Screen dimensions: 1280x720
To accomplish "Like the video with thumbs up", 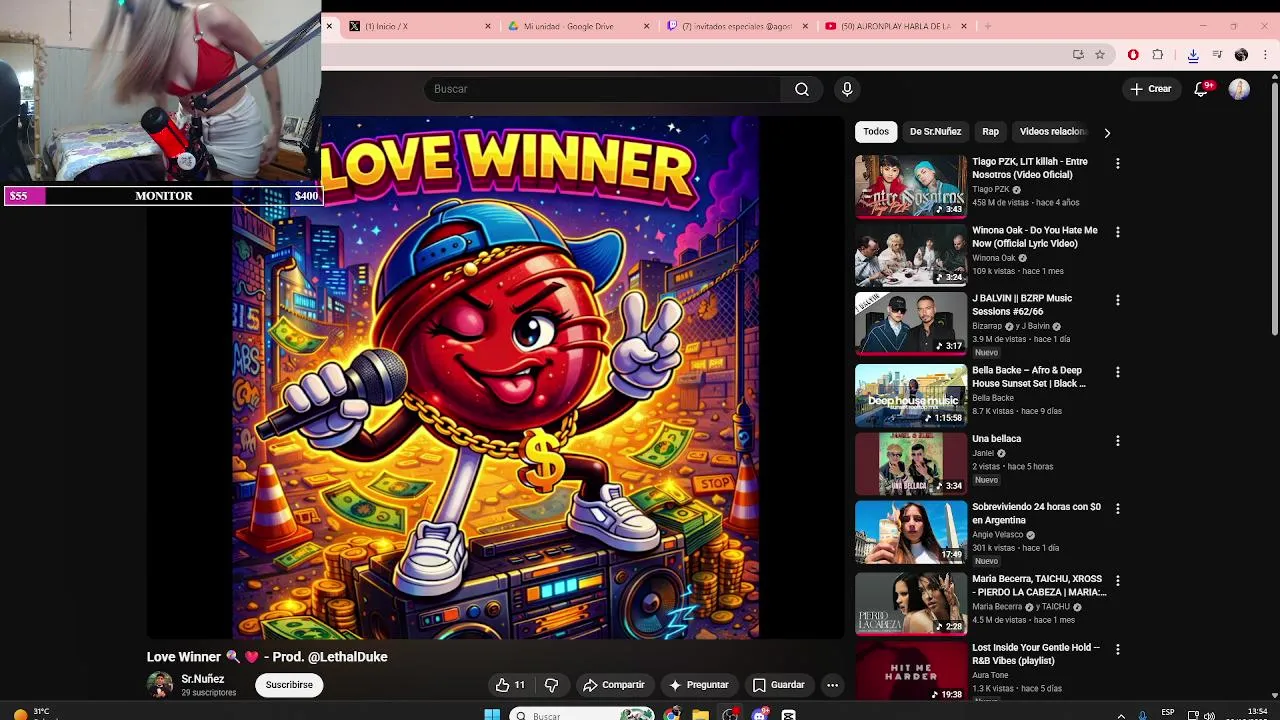I will 510,685.
